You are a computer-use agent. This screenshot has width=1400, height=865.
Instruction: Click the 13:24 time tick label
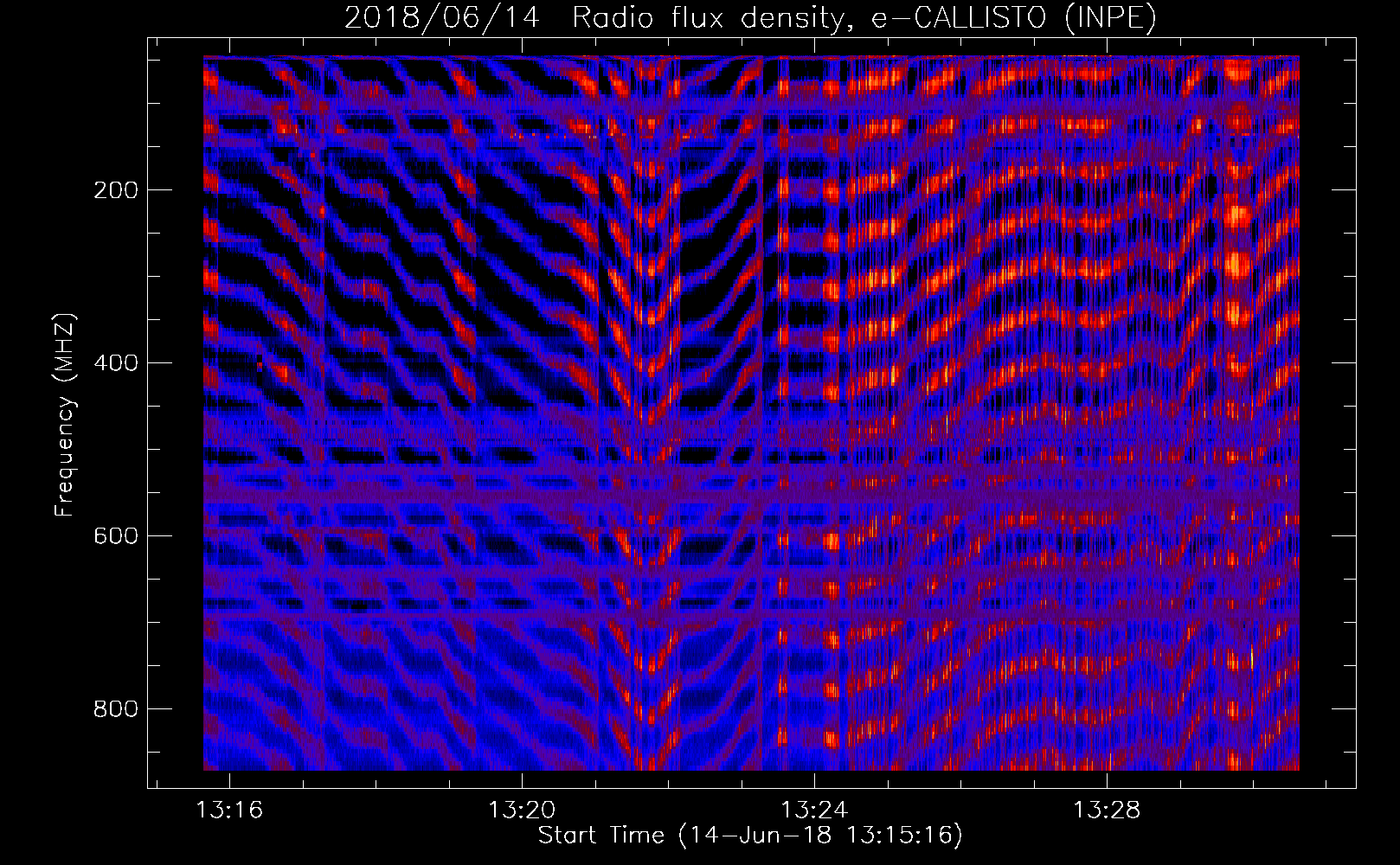point(814,811)
